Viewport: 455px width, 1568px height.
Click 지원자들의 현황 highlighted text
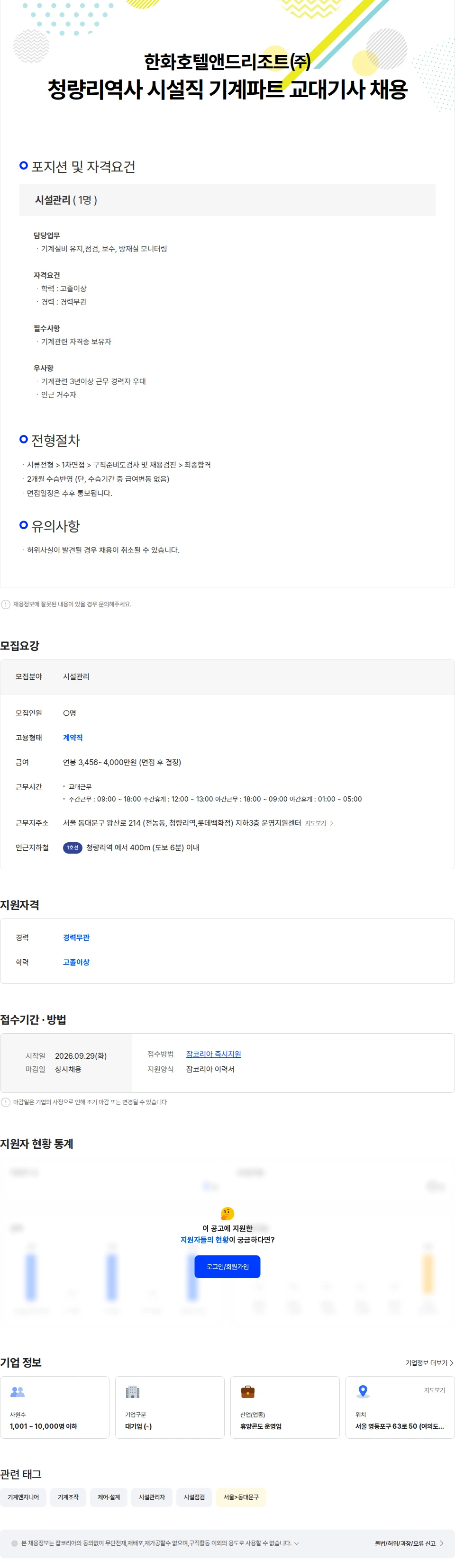tap(204, 1239)
